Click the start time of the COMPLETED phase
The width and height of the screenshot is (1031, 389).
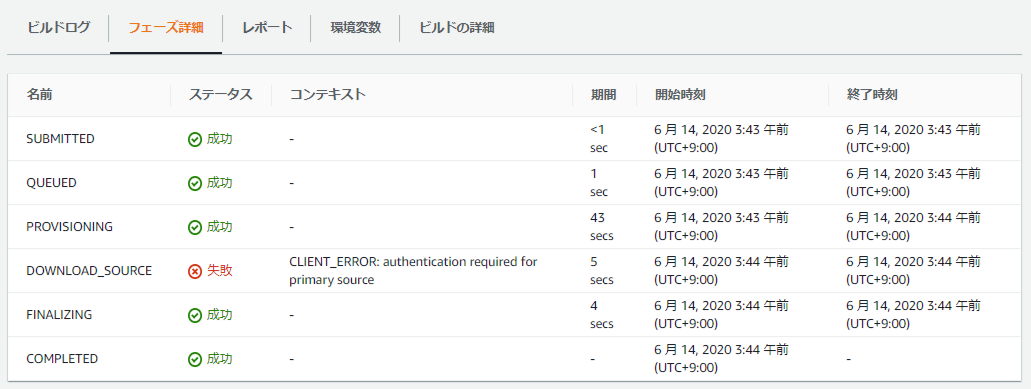coord(721,359)
